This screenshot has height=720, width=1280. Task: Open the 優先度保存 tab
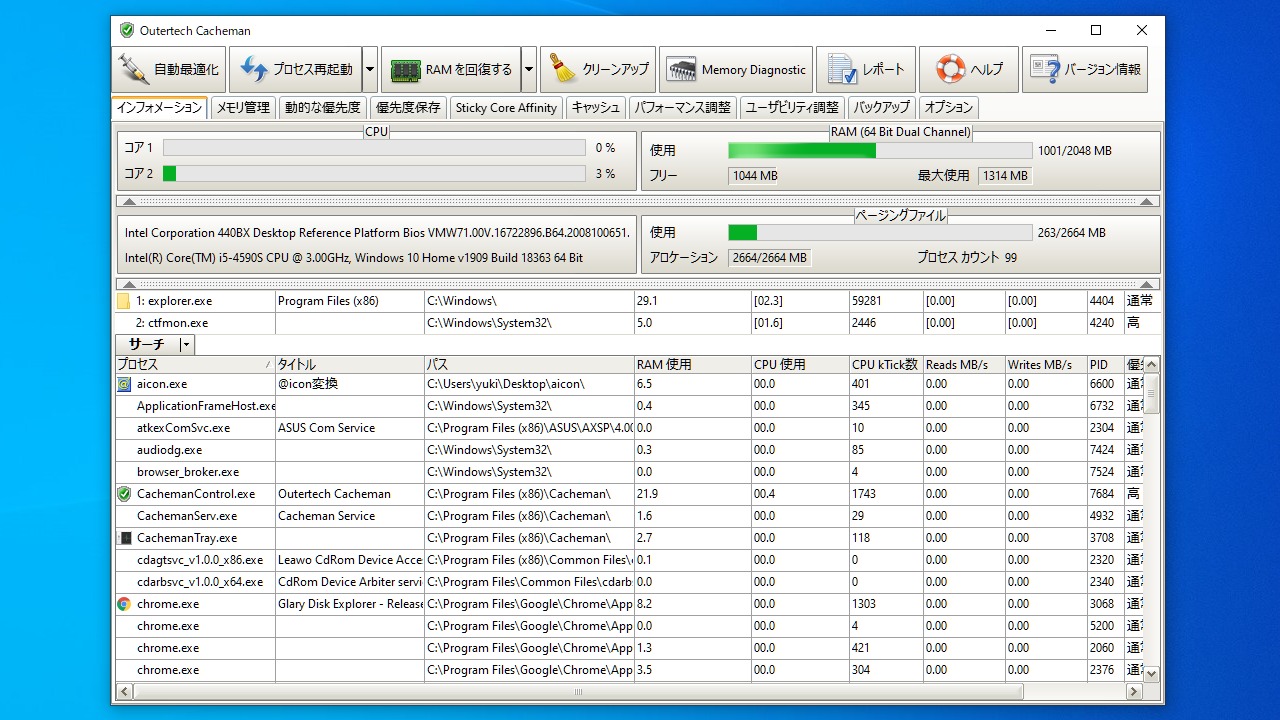point(408,108)
